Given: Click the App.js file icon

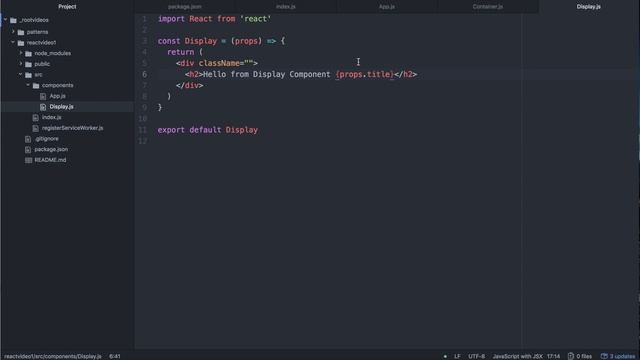Looking at the screenshot, I should pos(43,96).
